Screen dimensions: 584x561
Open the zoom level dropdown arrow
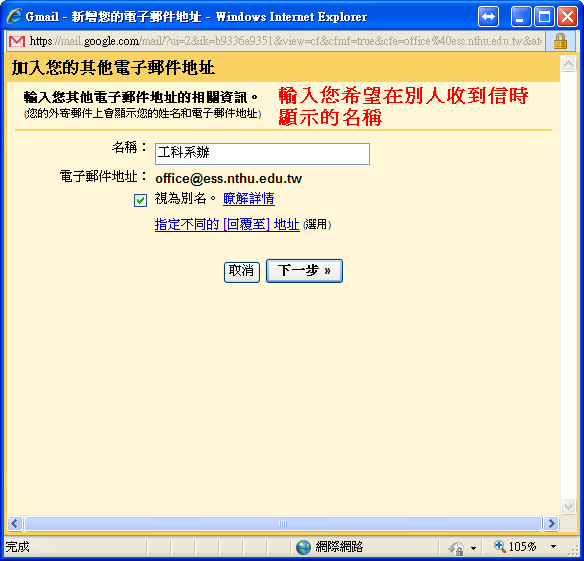(553, 547)
